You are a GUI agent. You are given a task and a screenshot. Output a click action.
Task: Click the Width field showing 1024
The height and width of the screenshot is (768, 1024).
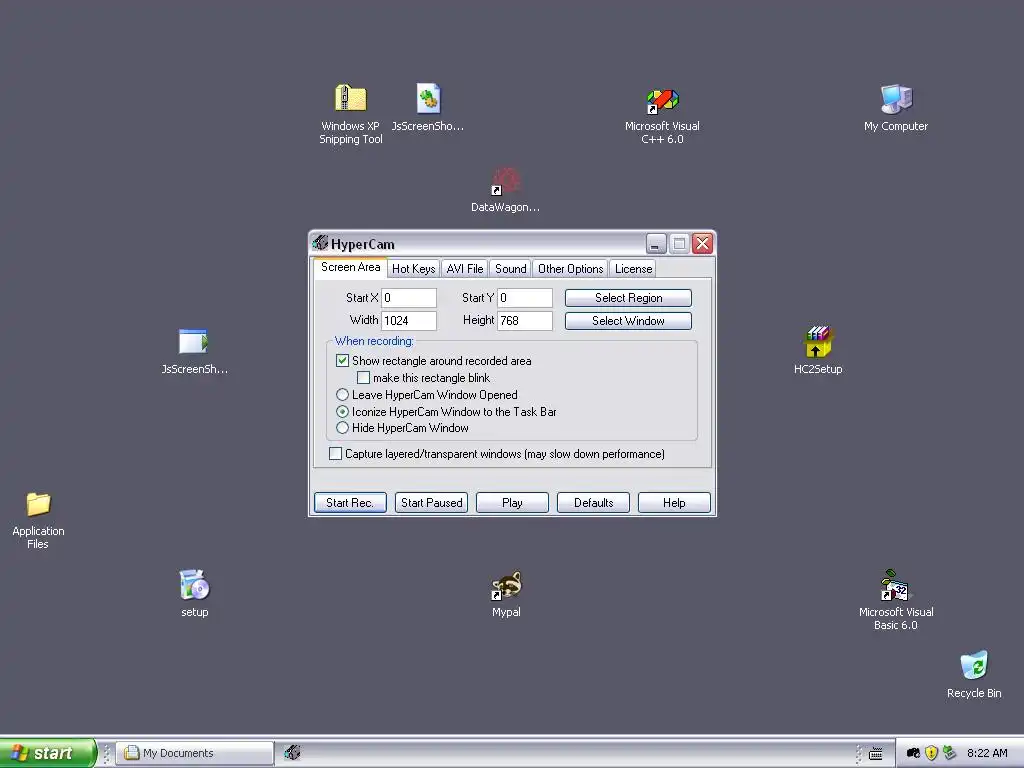click(409, 321)
